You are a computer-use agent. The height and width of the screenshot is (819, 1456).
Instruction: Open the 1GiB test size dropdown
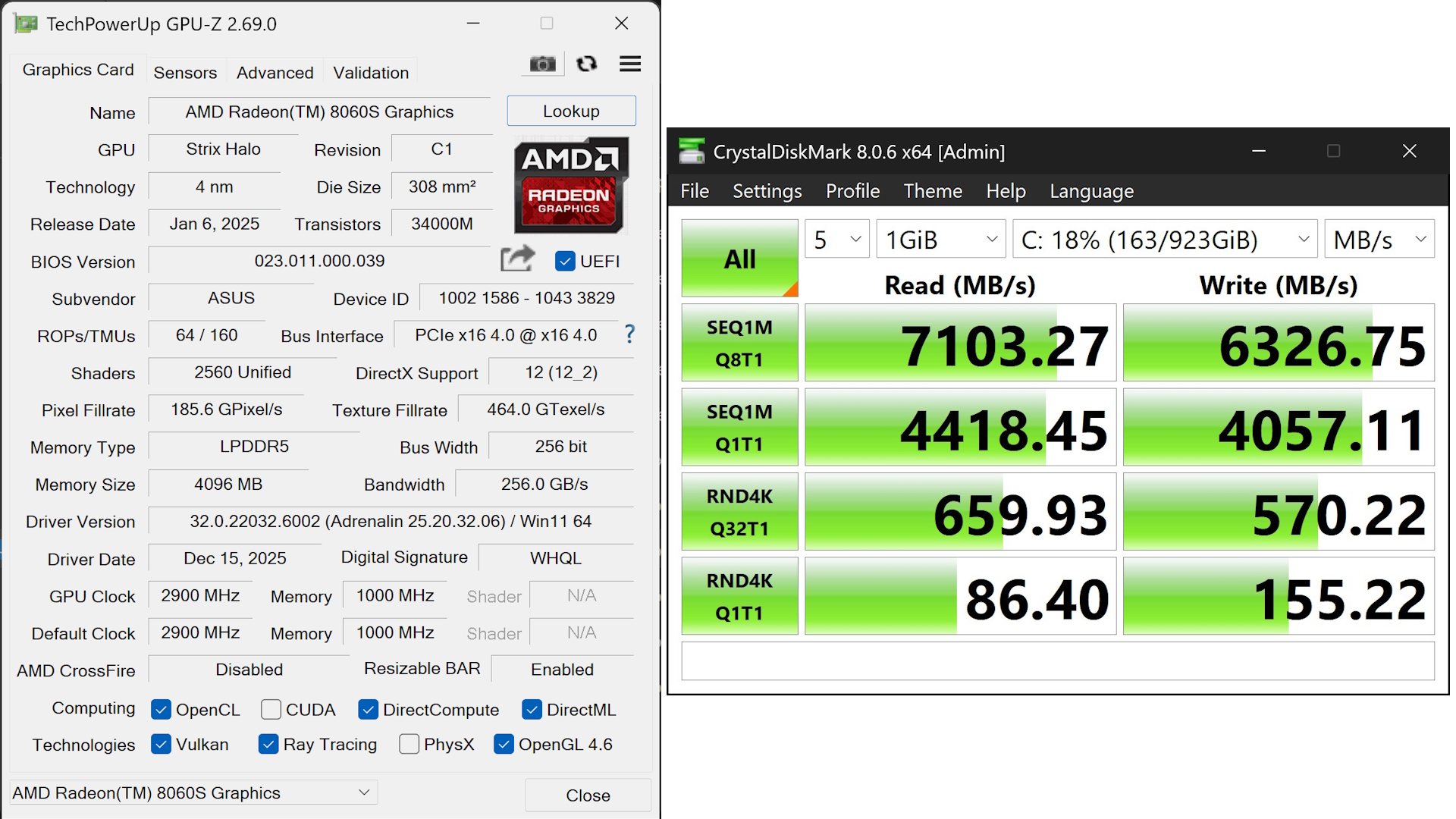(x=940, y=240)
